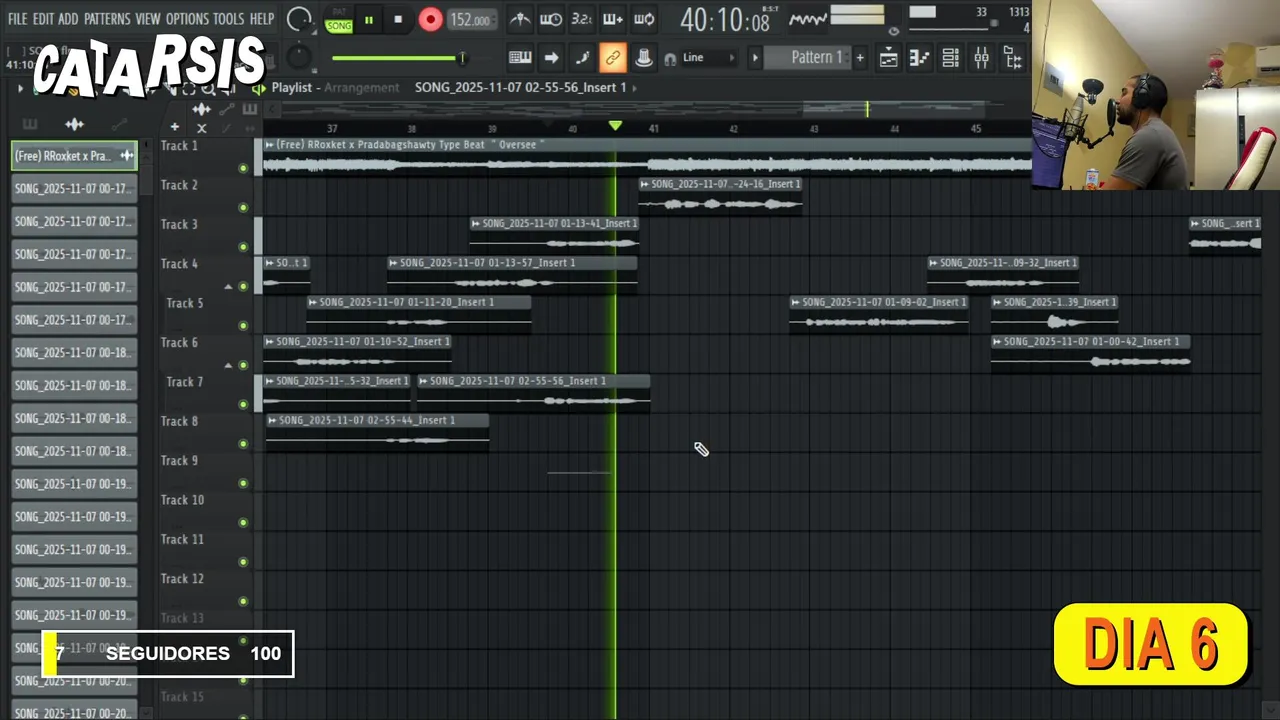
Task: Open the Arrangement selector in playlist title
Action: 361,88
